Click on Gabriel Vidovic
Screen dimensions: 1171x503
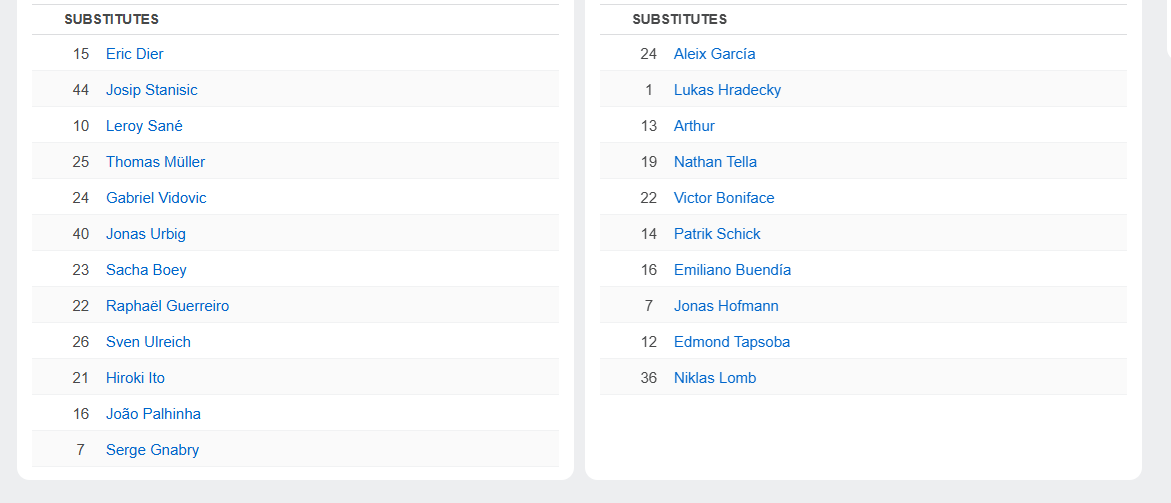click(x=156, y=198)
